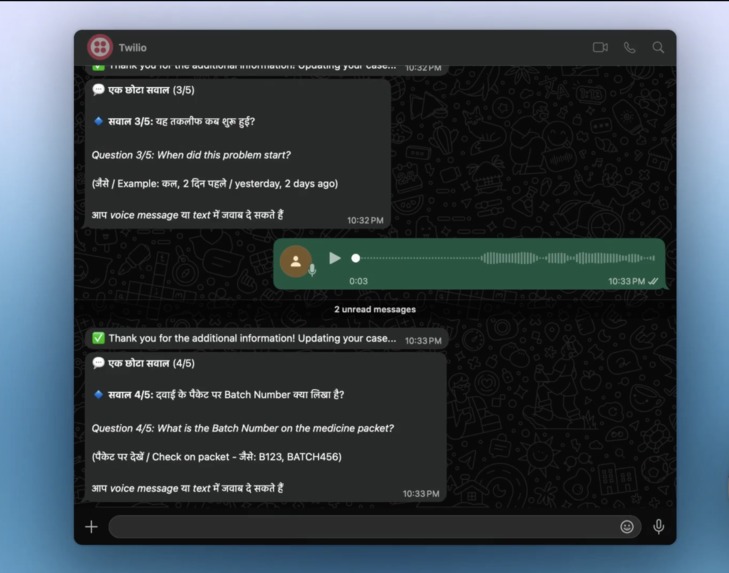Click the voice message playhead dot
Viewport: 729px width, 573px height.
[x=356, y=258]
